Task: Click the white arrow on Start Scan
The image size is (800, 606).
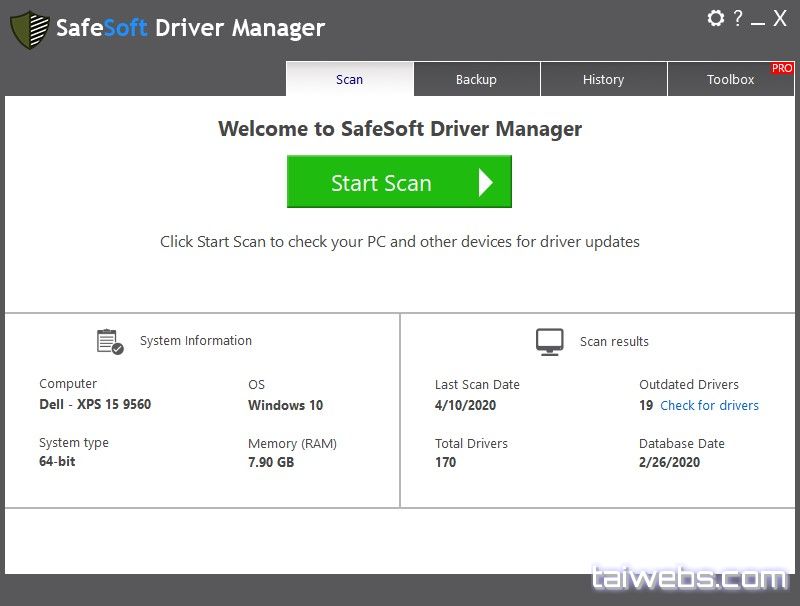Action: point(485,182)
